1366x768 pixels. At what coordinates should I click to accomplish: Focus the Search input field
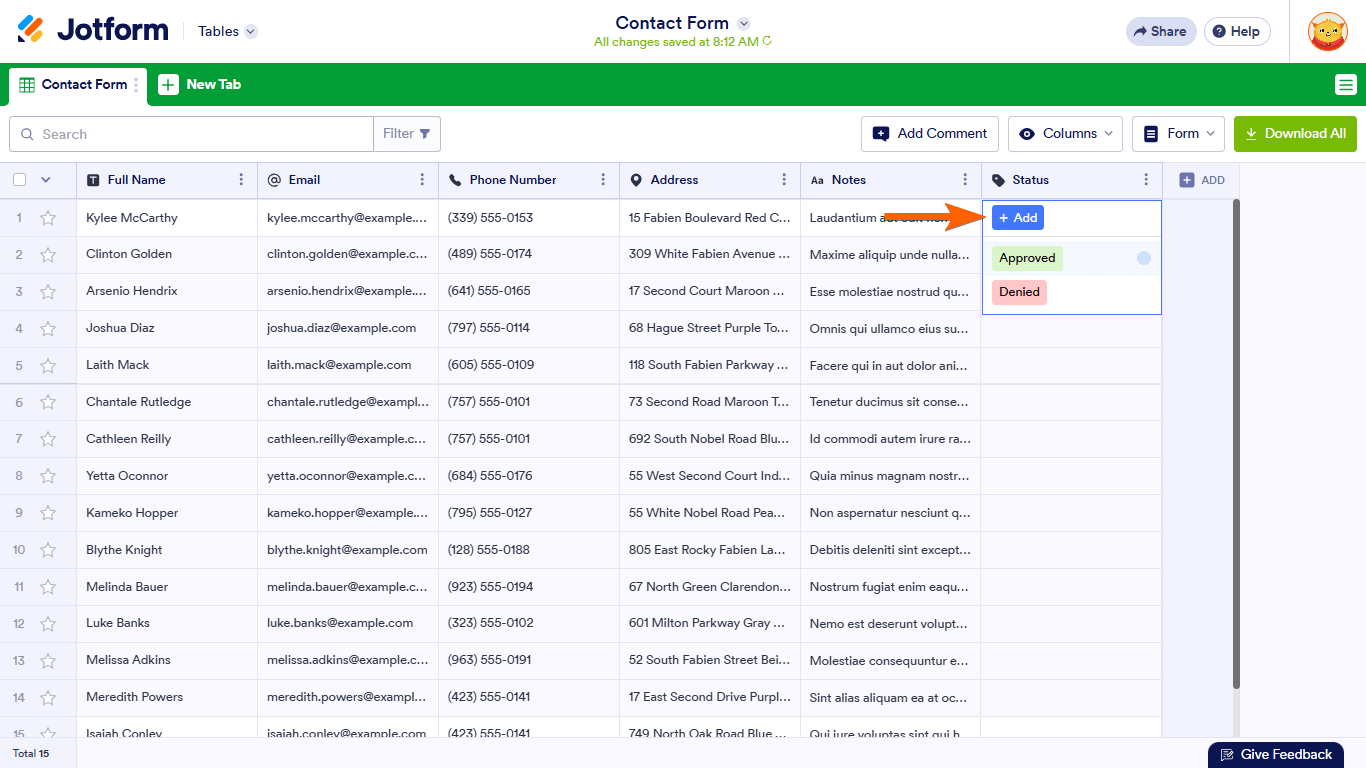pos(191,134)
